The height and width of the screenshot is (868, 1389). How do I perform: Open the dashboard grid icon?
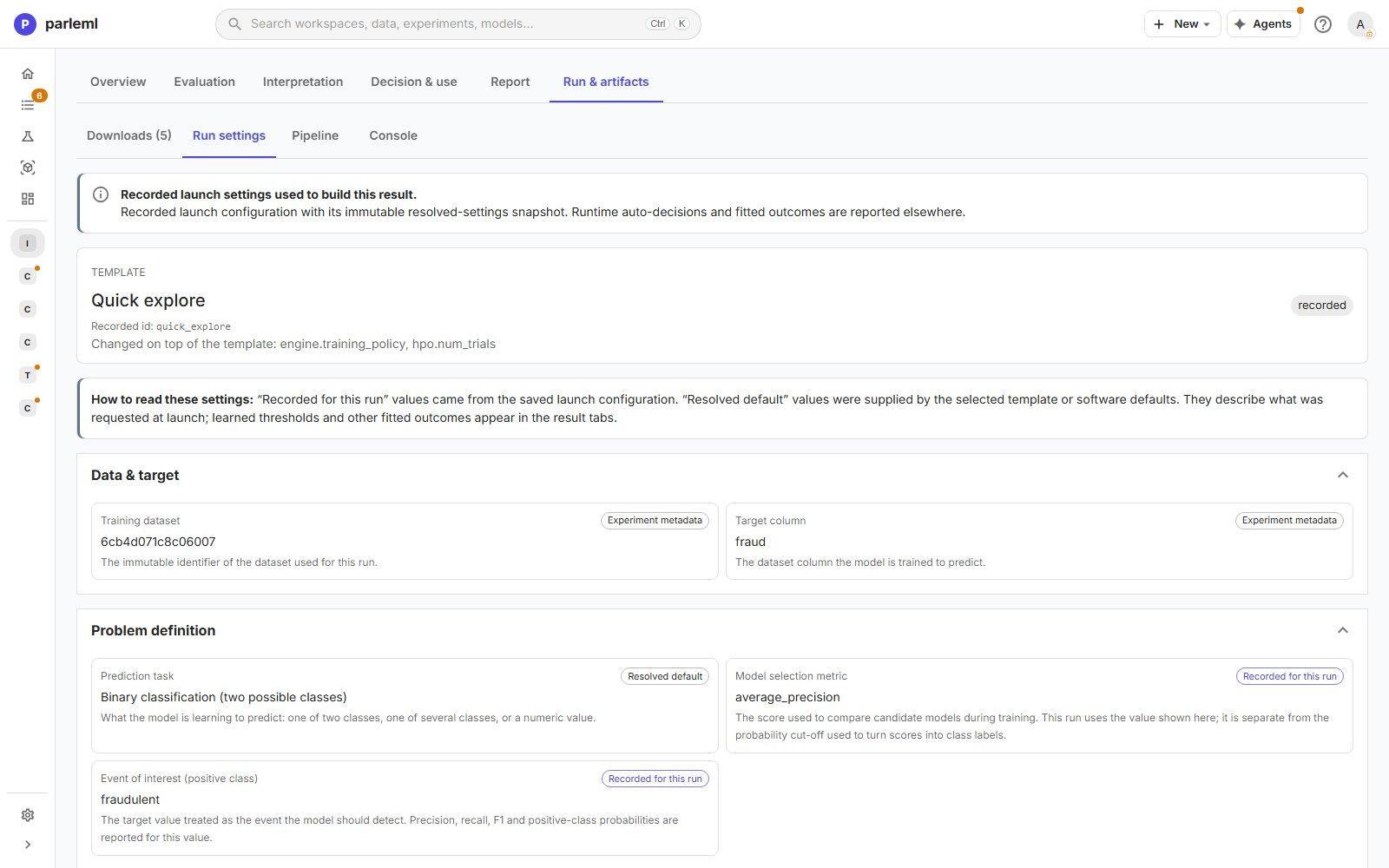[x=28, y=199]
